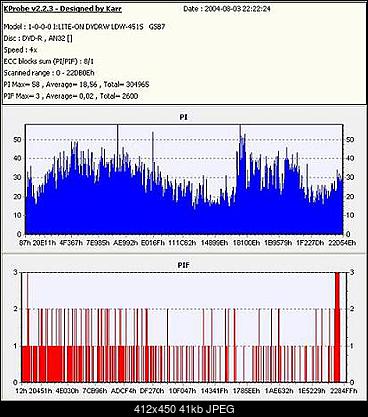This screenshot has width=368, height=417.
Task: Click the 'Speed : 4x' line
Action: (20, 50)
